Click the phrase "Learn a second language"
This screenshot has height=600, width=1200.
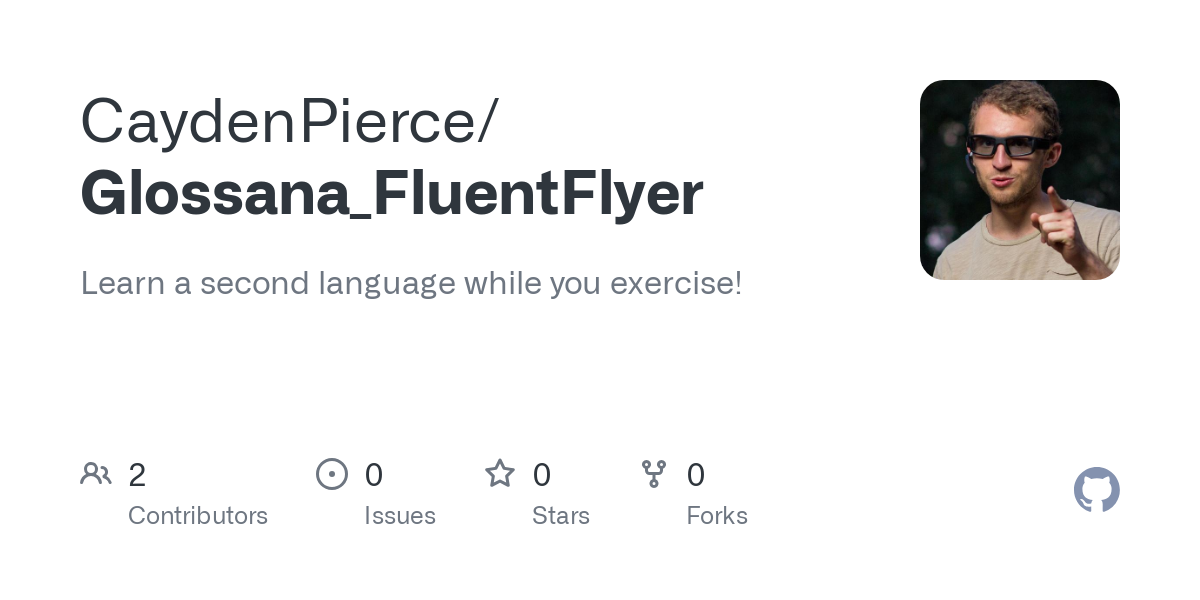[245, 283]
